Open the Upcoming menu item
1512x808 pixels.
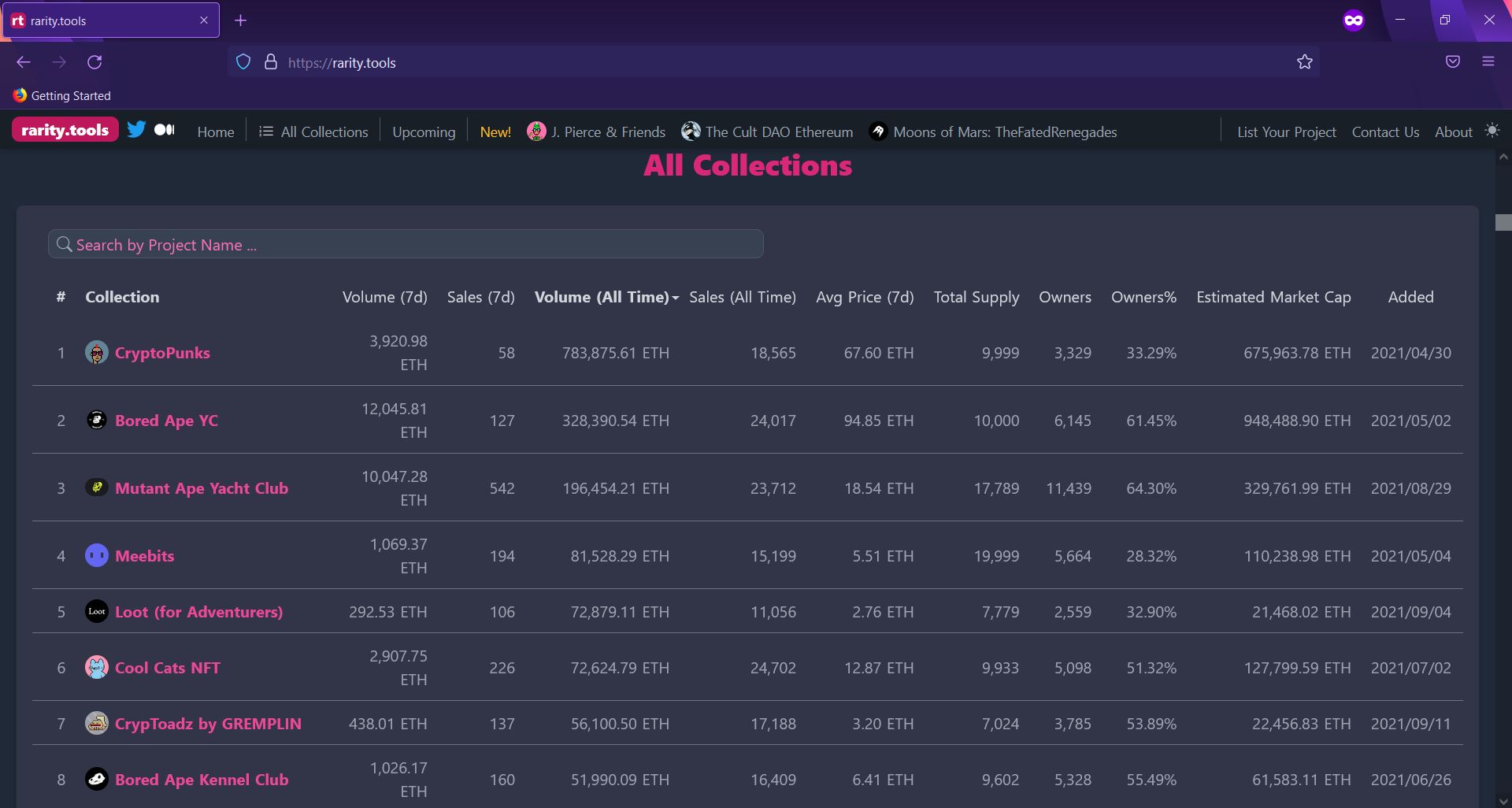(x=424, y=132)
